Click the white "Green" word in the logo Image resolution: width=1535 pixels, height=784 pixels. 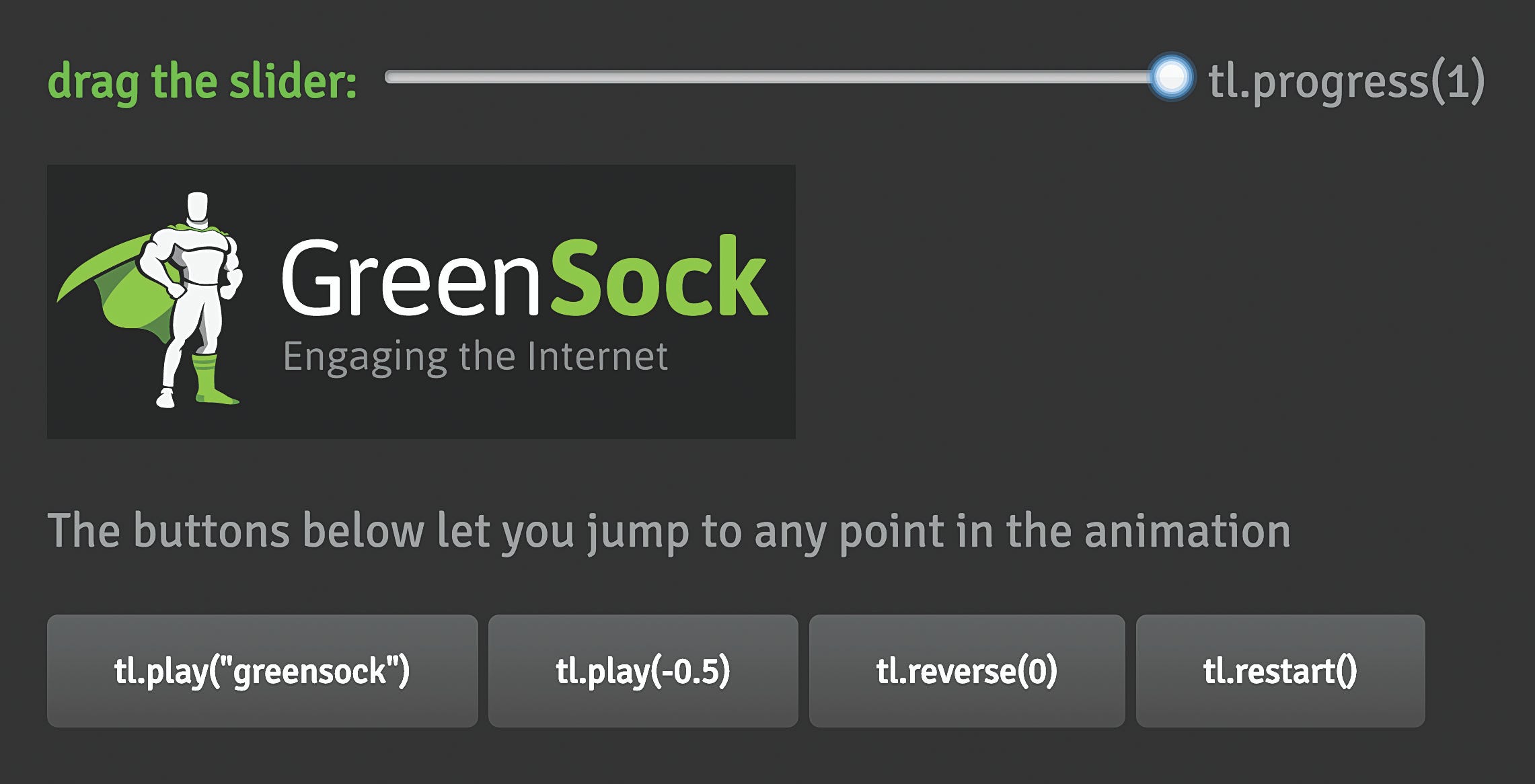tap(411, 276)
